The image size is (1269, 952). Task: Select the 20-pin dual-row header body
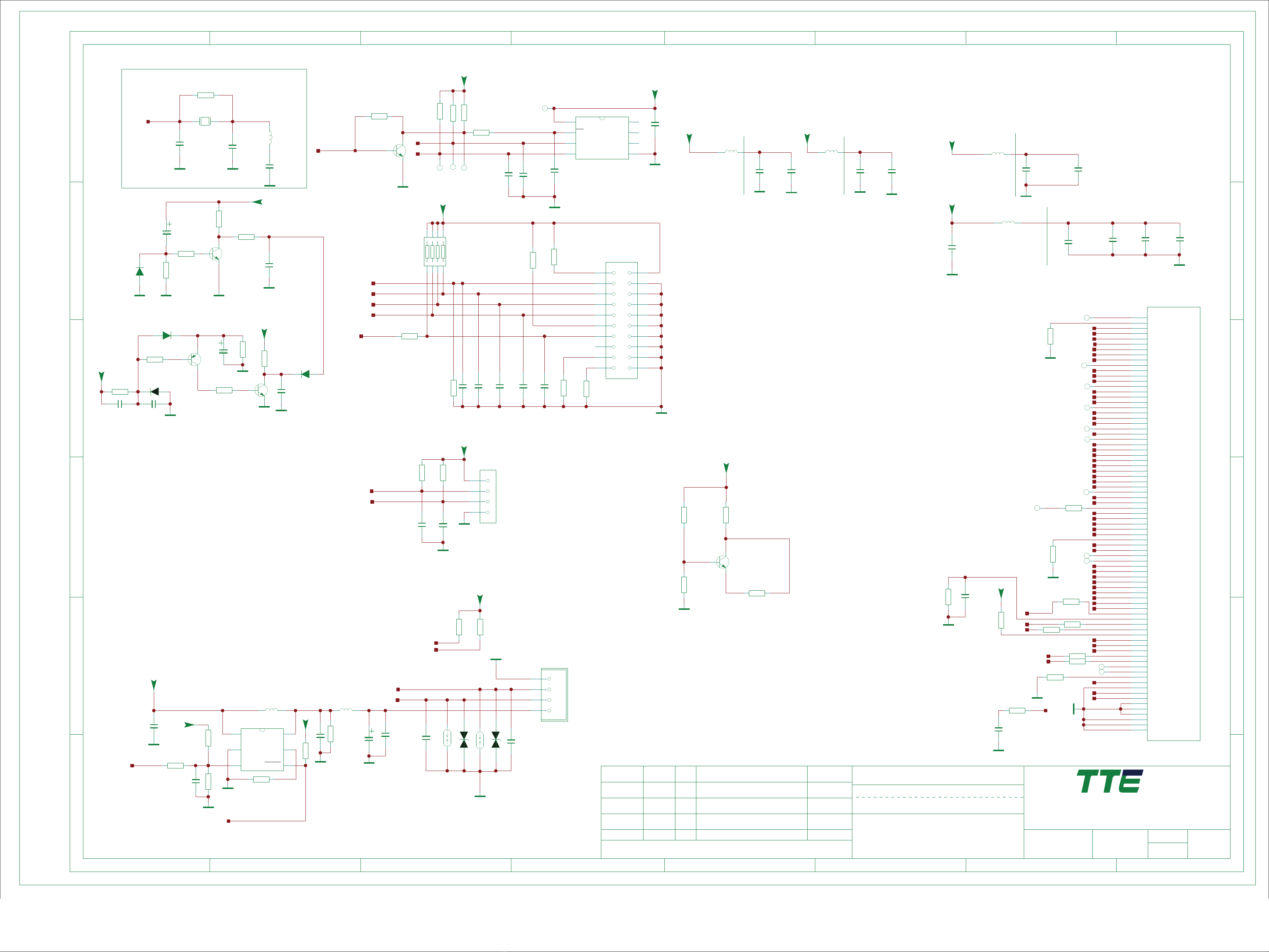pos(621,320)
